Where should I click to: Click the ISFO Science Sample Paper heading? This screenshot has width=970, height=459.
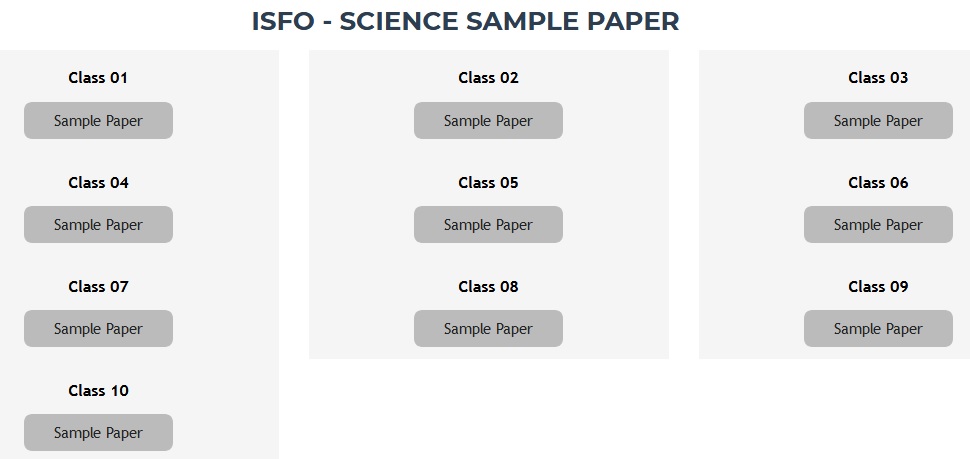click(x=465, y=21)
